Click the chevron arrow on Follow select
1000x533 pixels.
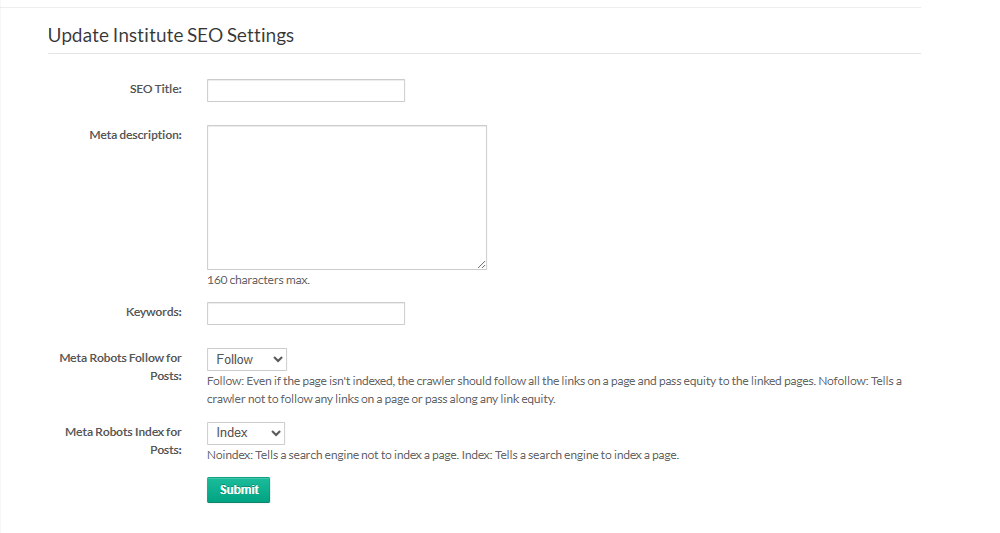[276, 359]
